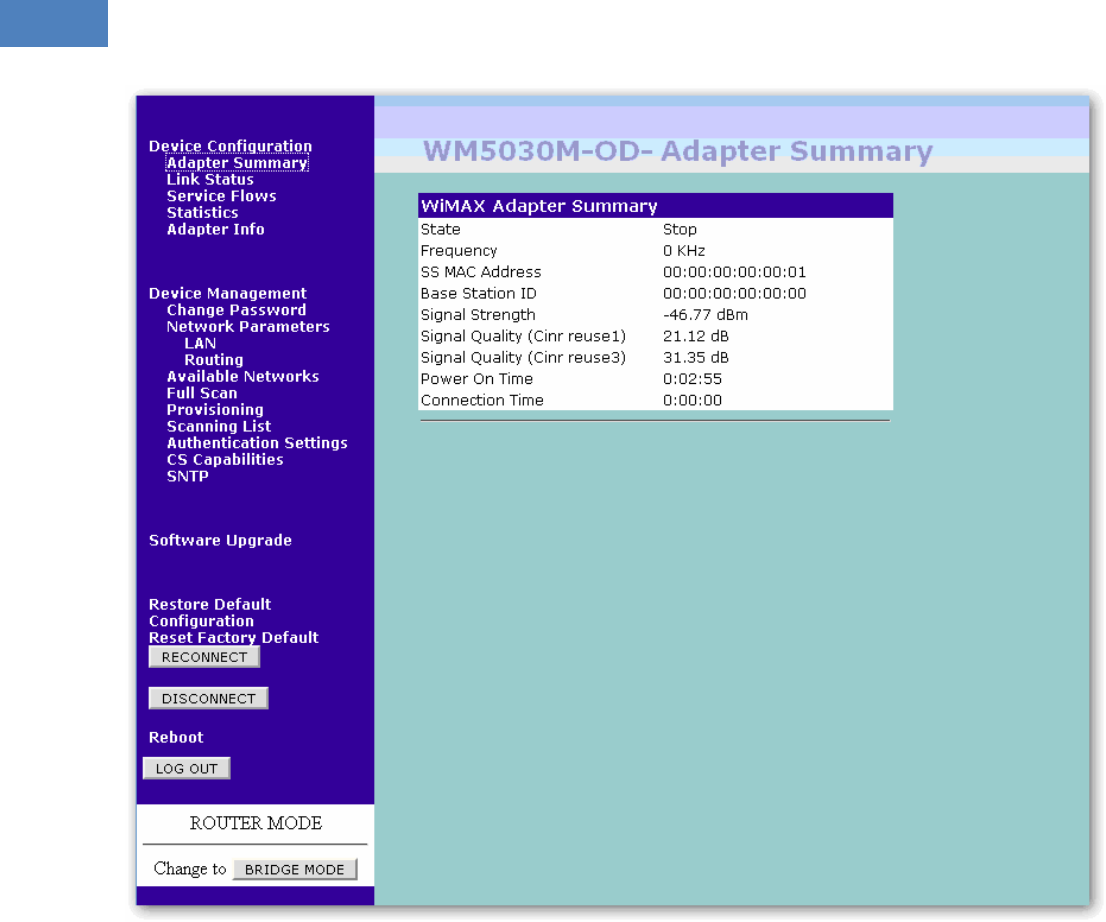Open the Scanning List page
Screen dimensions: 1106x922
(219, 426)
